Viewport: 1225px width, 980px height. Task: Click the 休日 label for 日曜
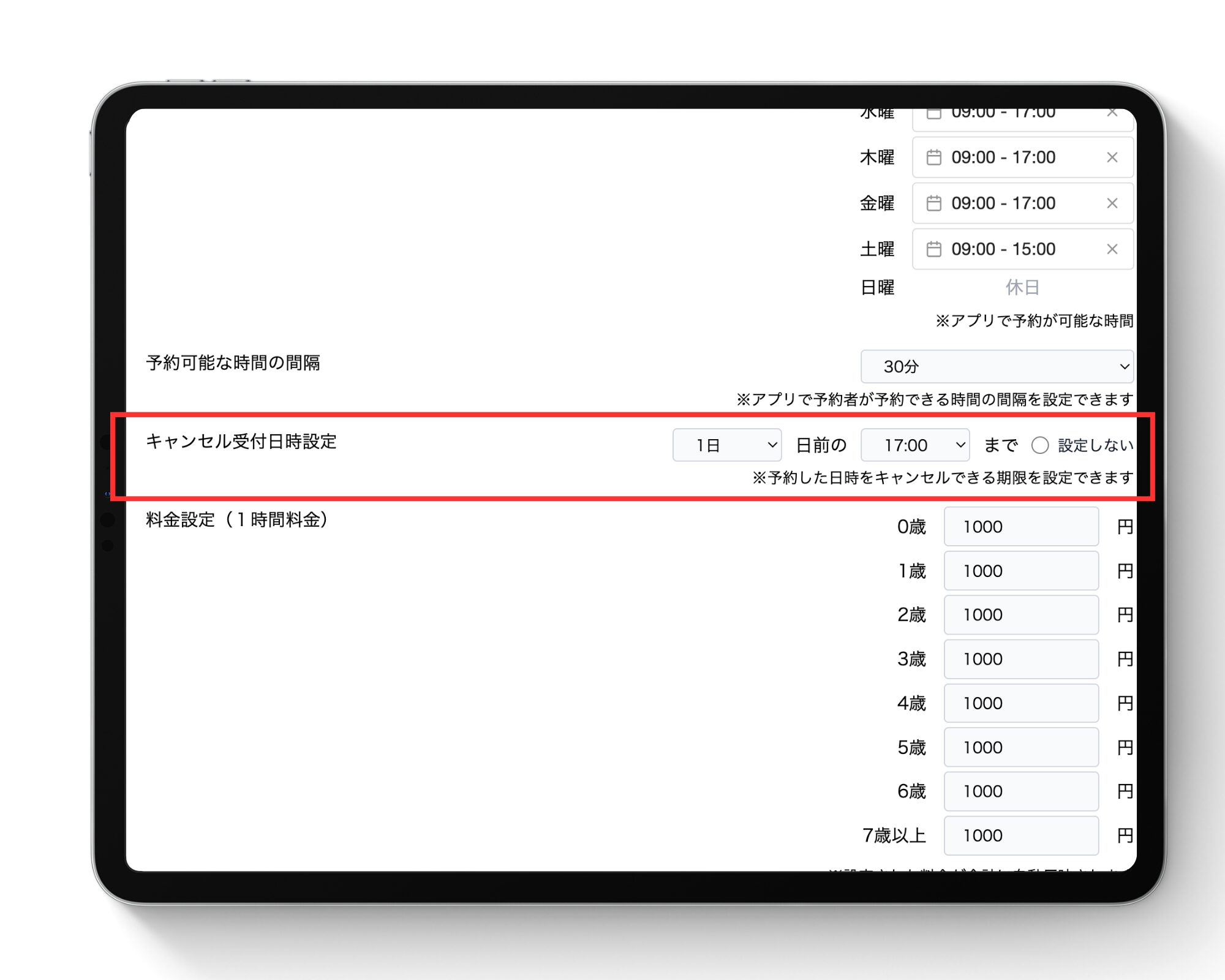pyautogui.click(x=1023, y=287)
